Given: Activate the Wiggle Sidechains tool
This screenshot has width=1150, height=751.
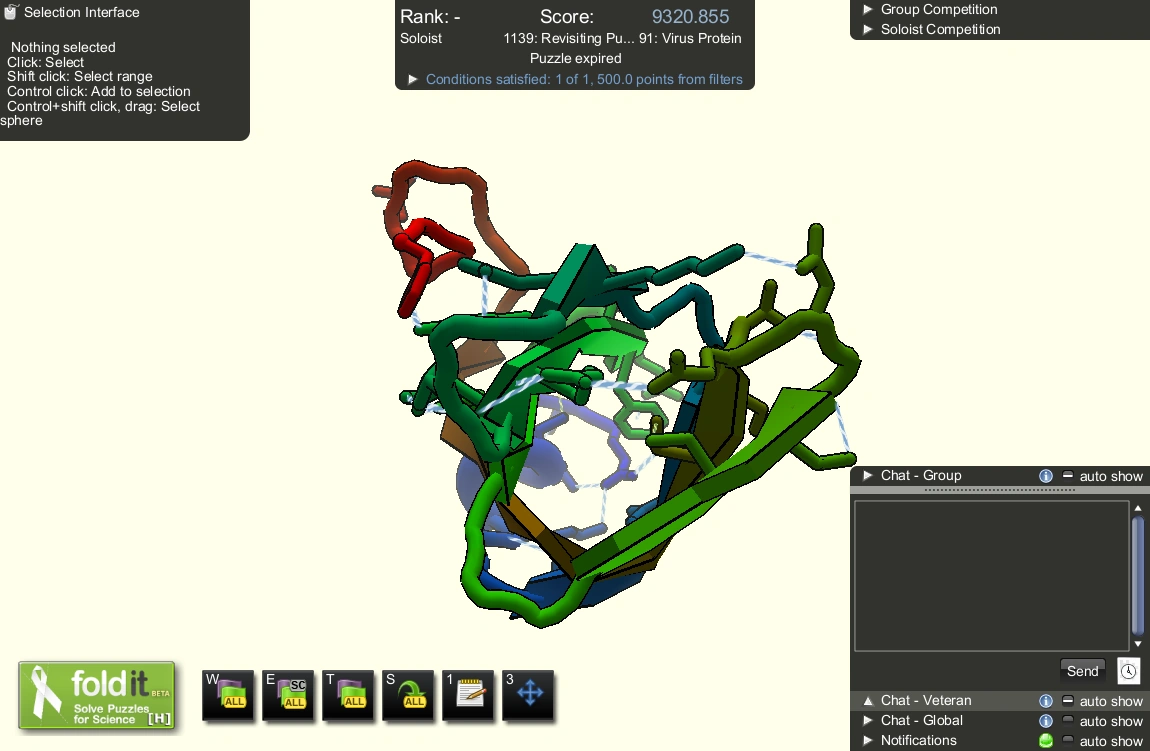Looking at the screenshot, I should [x=288, y=695].
